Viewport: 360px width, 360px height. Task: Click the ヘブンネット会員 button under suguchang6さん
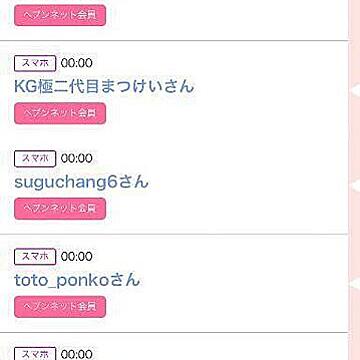pyautogui.click(x=60, y=209)
